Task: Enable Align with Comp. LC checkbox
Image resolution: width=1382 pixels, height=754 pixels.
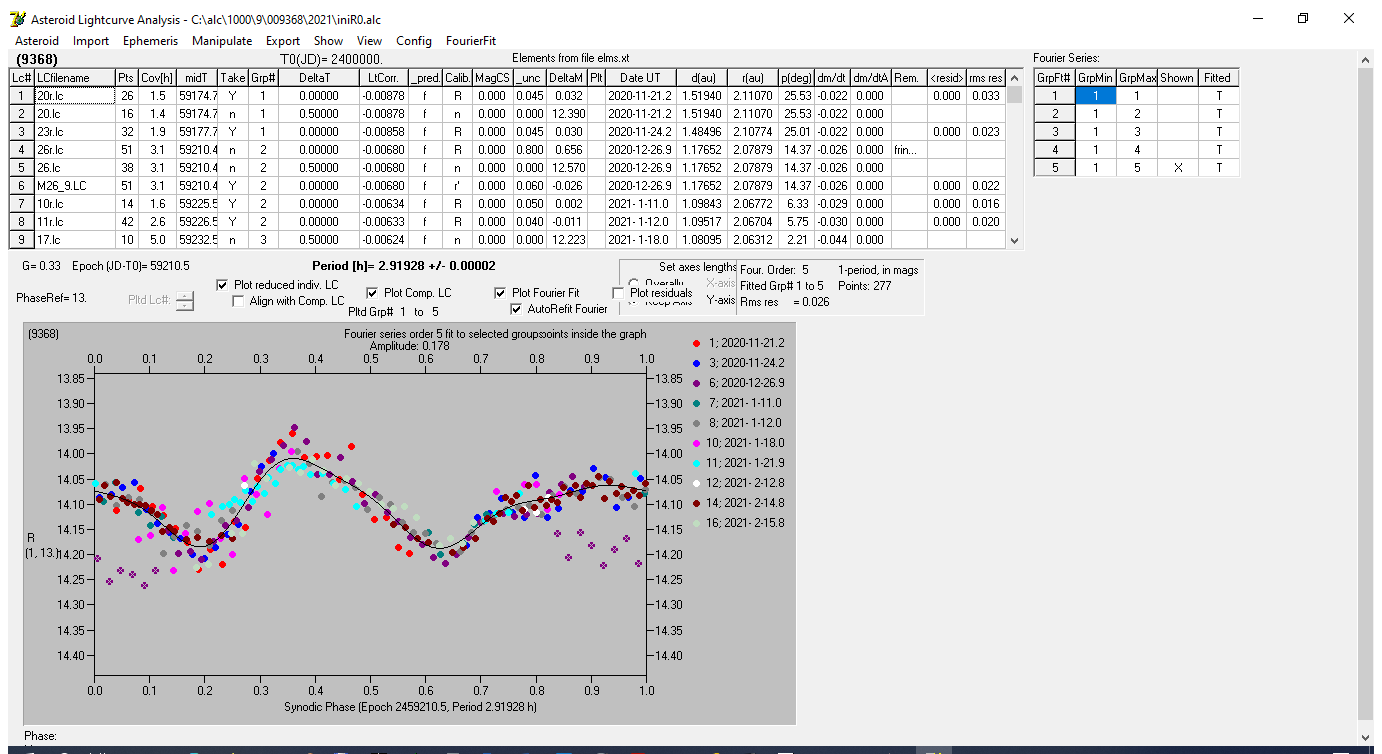Action: click(239, 301)
